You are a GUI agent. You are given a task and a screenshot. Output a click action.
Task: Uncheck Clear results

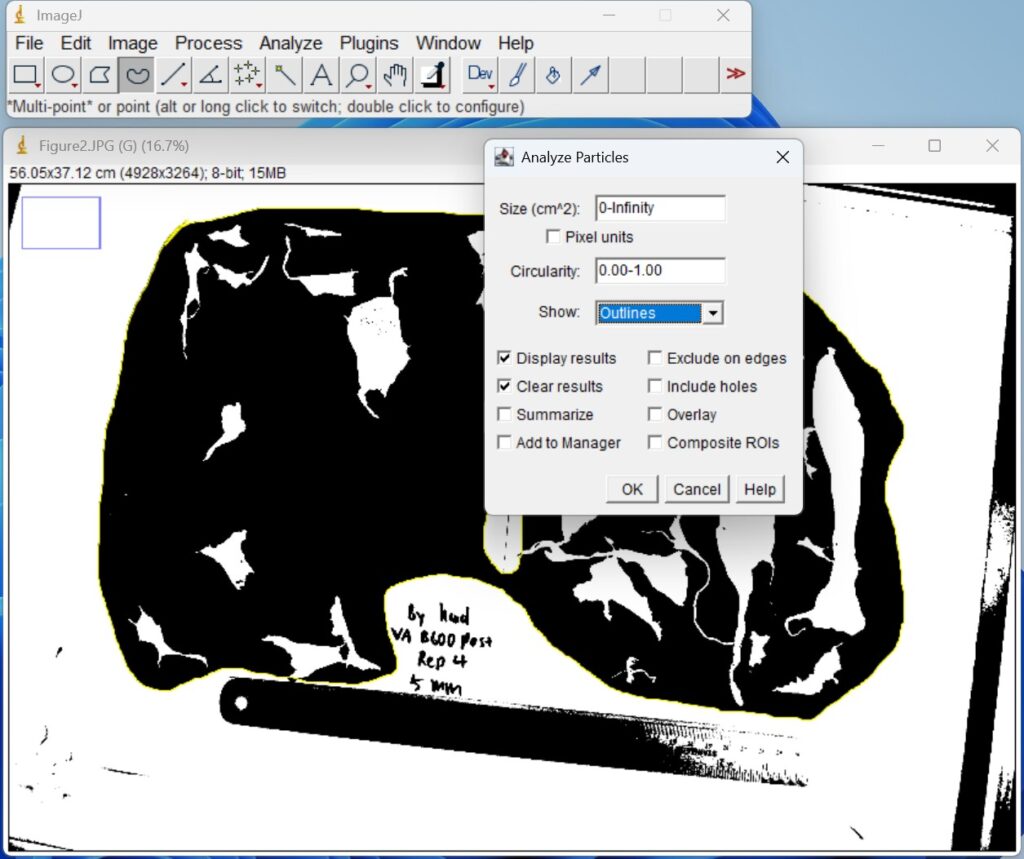505,386
